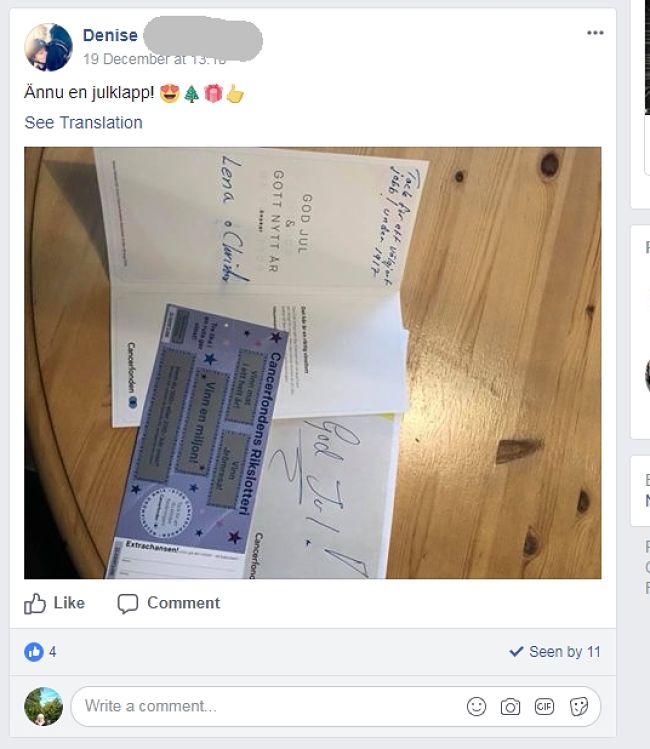Show the Seen by 11 list

(x=555, y=652)
